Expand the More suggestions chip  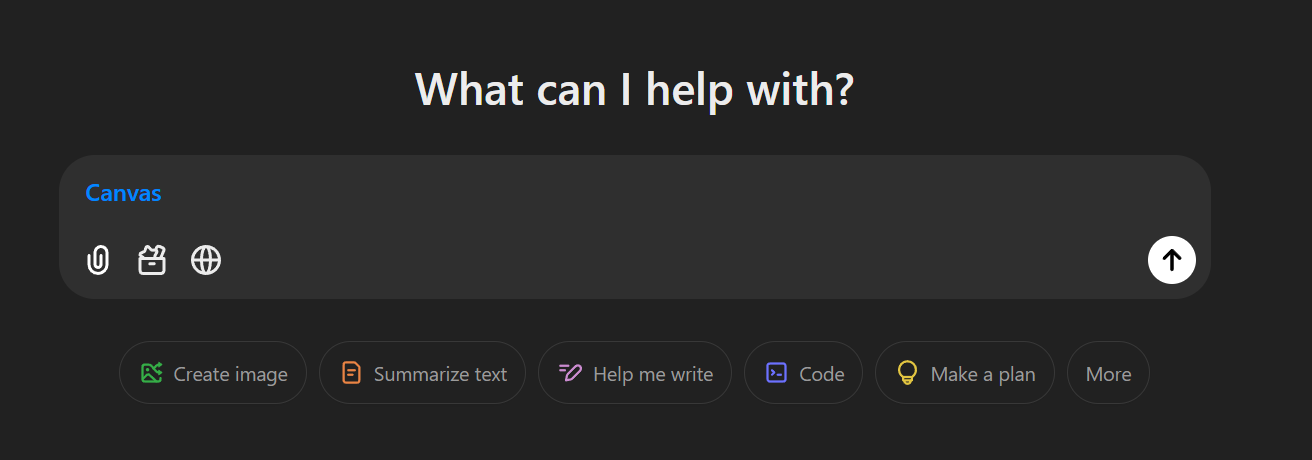tap(1108, 375)
